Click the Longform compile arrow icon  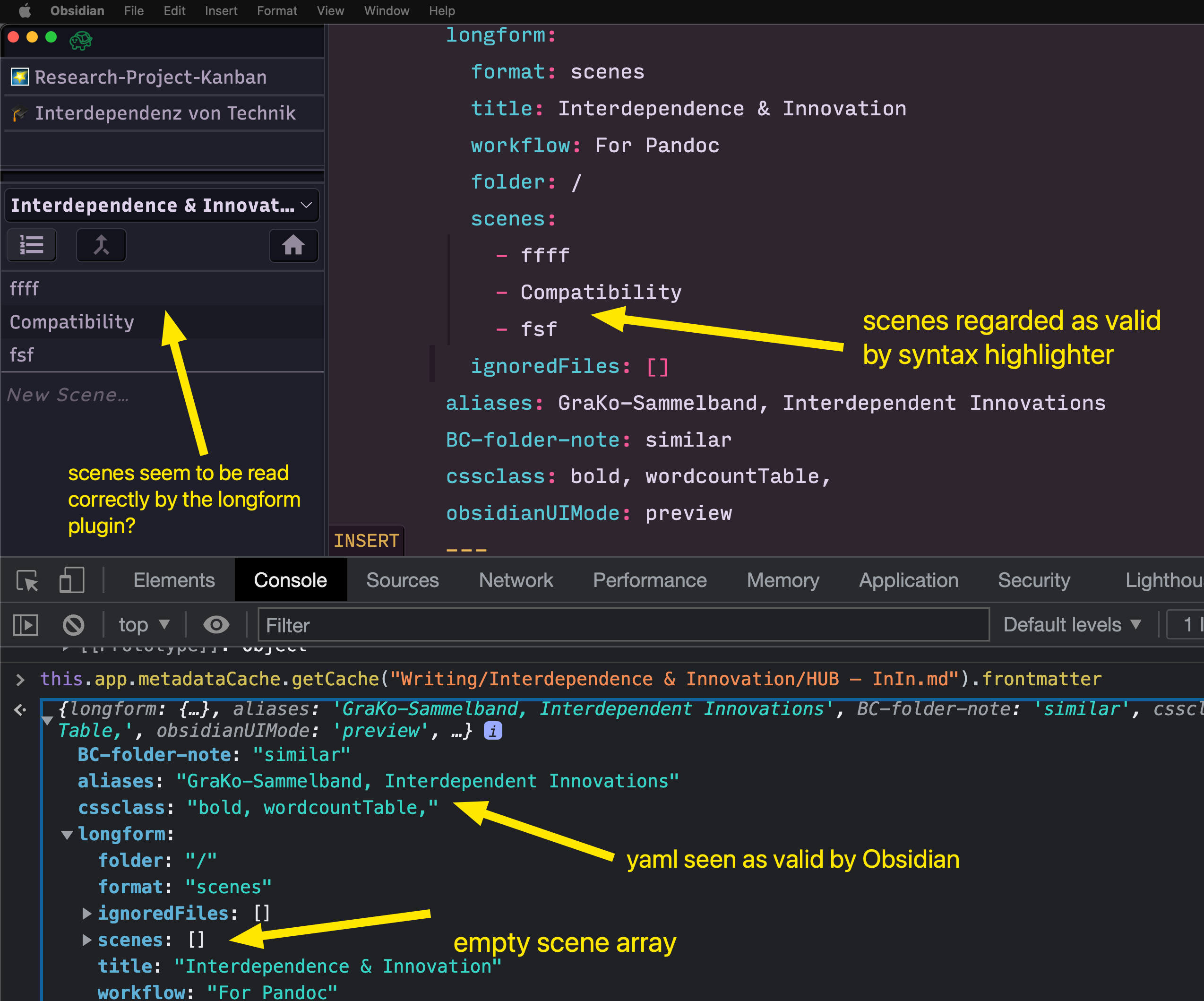point(101,245)
